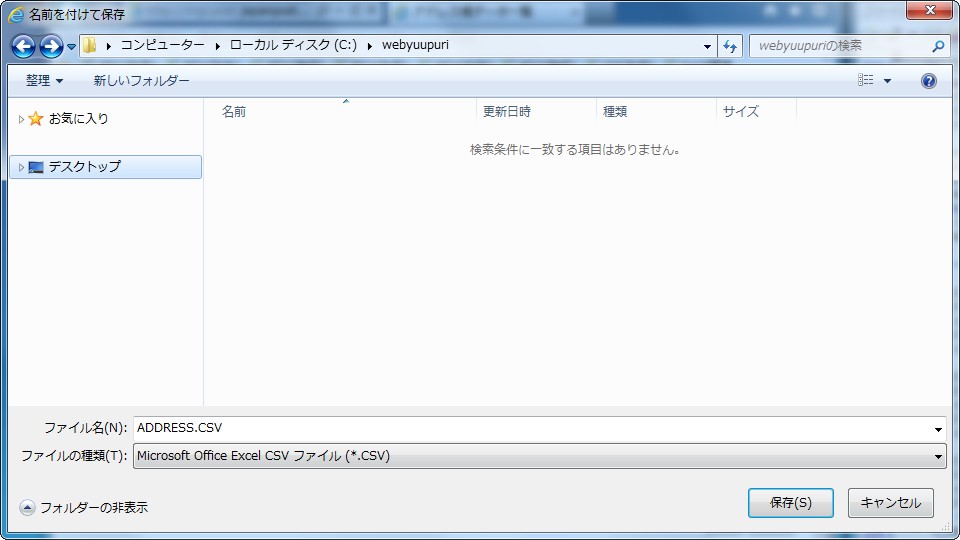Expand the お気に入り tree node
The image size is (960, 540).
21,119
